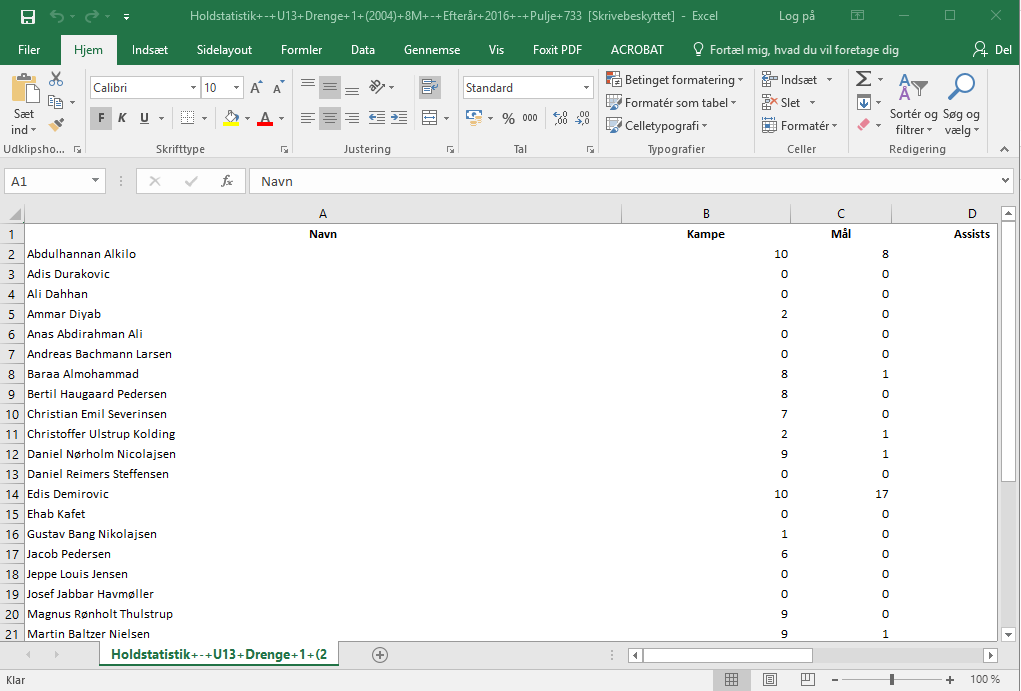Click the Cut scissors icon
Viewport: 1021px width, 691px height.
(56, 79)
